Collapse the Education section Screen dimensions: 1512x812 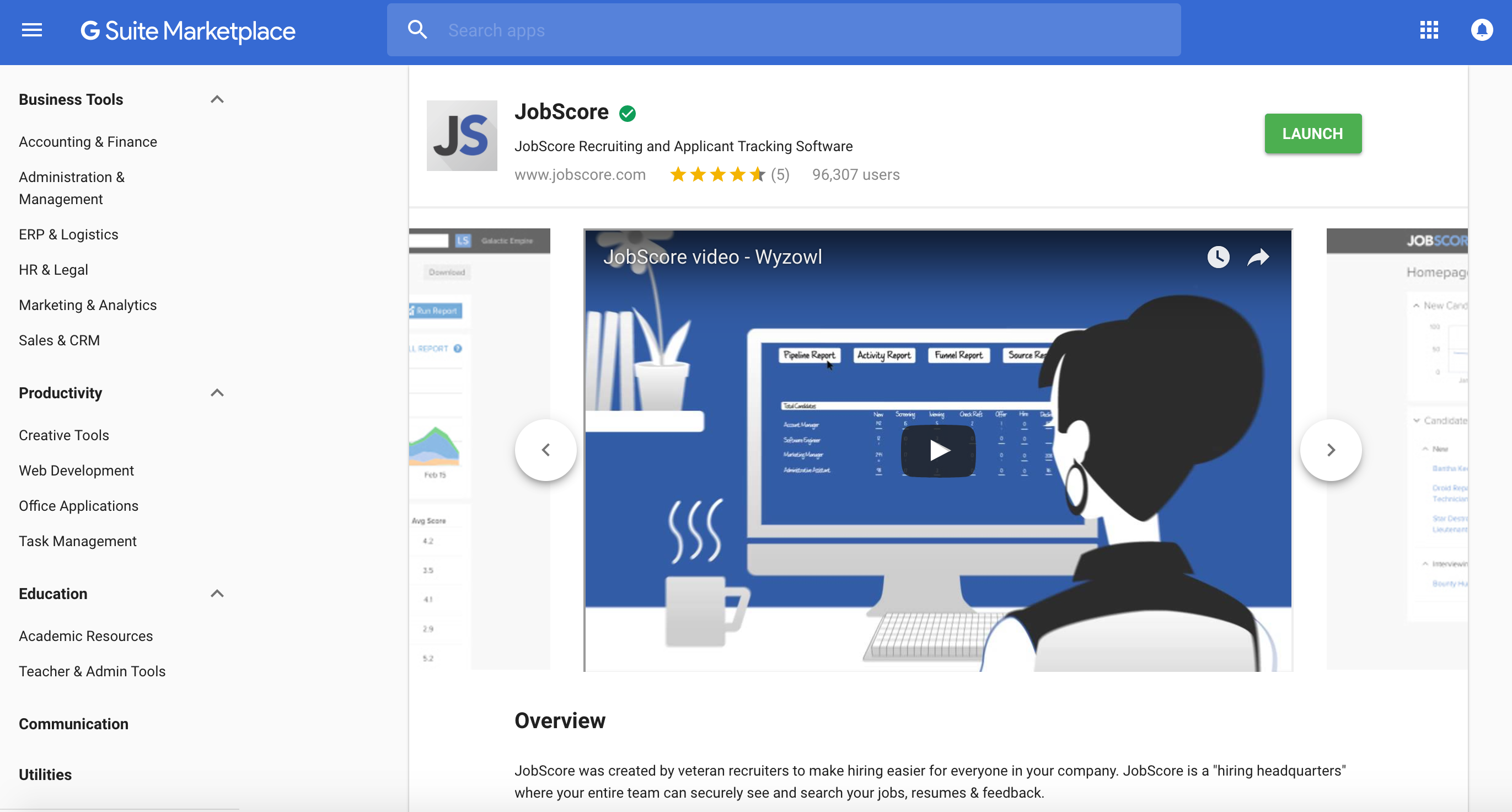coord(217,594)
